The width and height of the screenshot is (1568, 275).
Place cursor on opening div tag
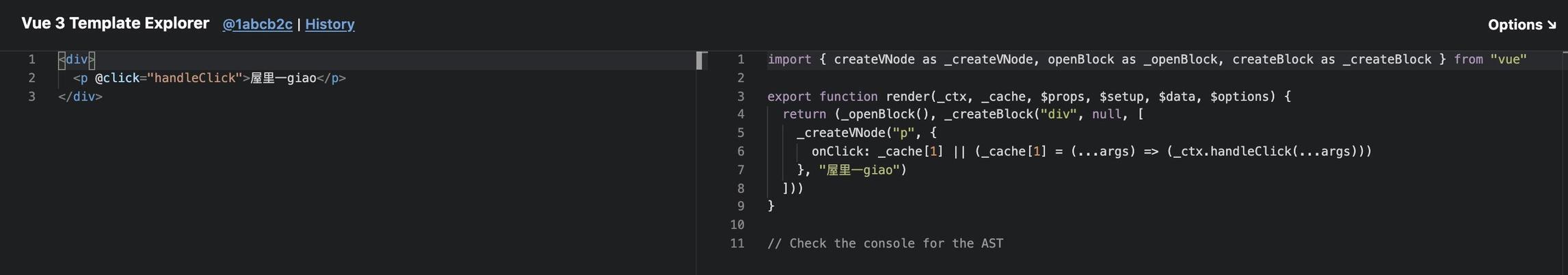click(x=77, y=60)
